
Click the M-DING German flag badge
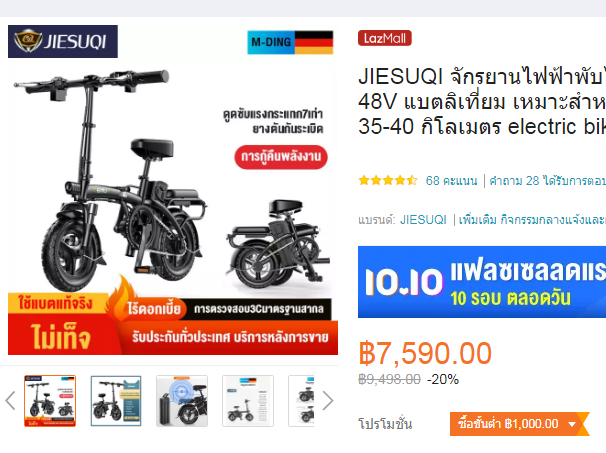[x=290, y=42]
